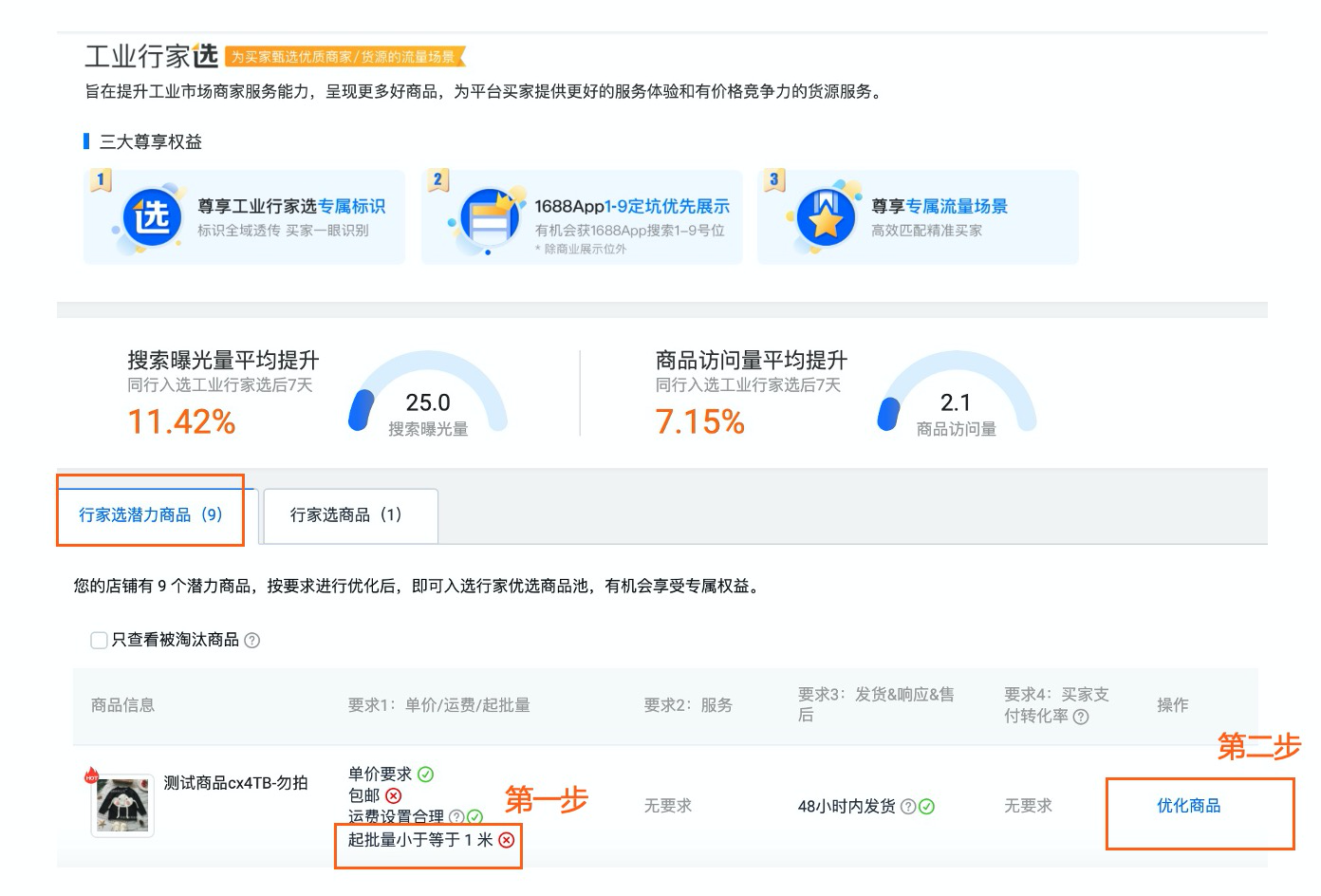Click the star medal icon for 专属流量场景
Screen dimensions: 1321x896
[827, 216]
